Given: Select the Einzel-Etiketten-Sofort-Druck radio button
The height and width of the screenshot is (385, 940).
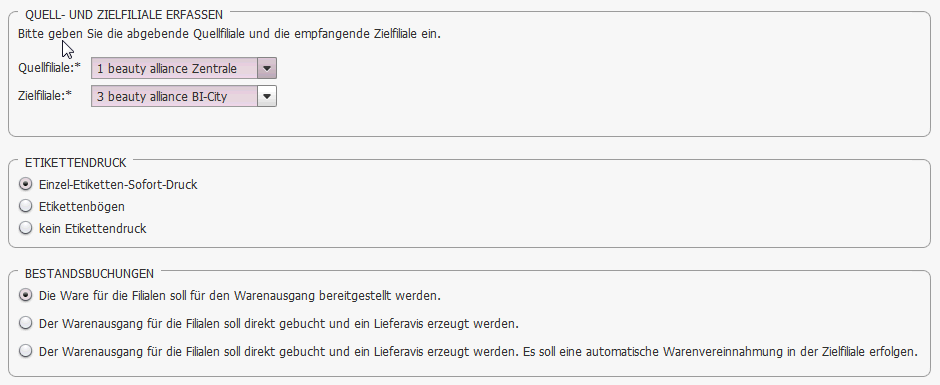Looking at the screenshot, I should tap(25, 184).
